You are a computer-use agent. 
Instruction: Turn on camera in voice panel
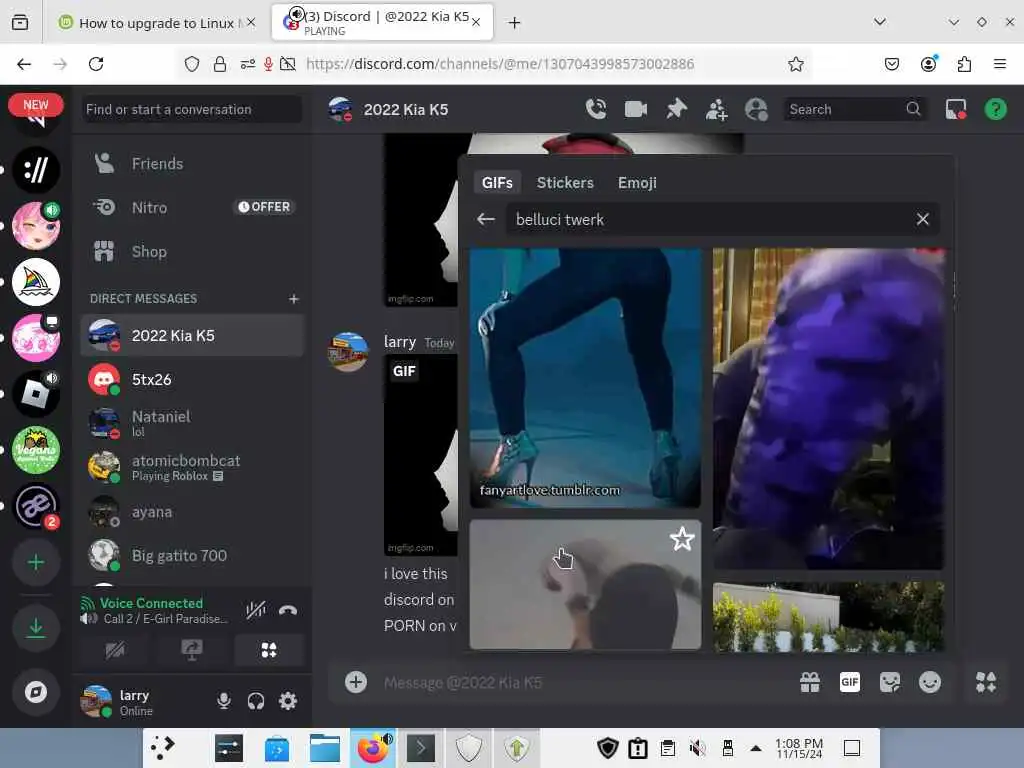click(x=115, y=650)
